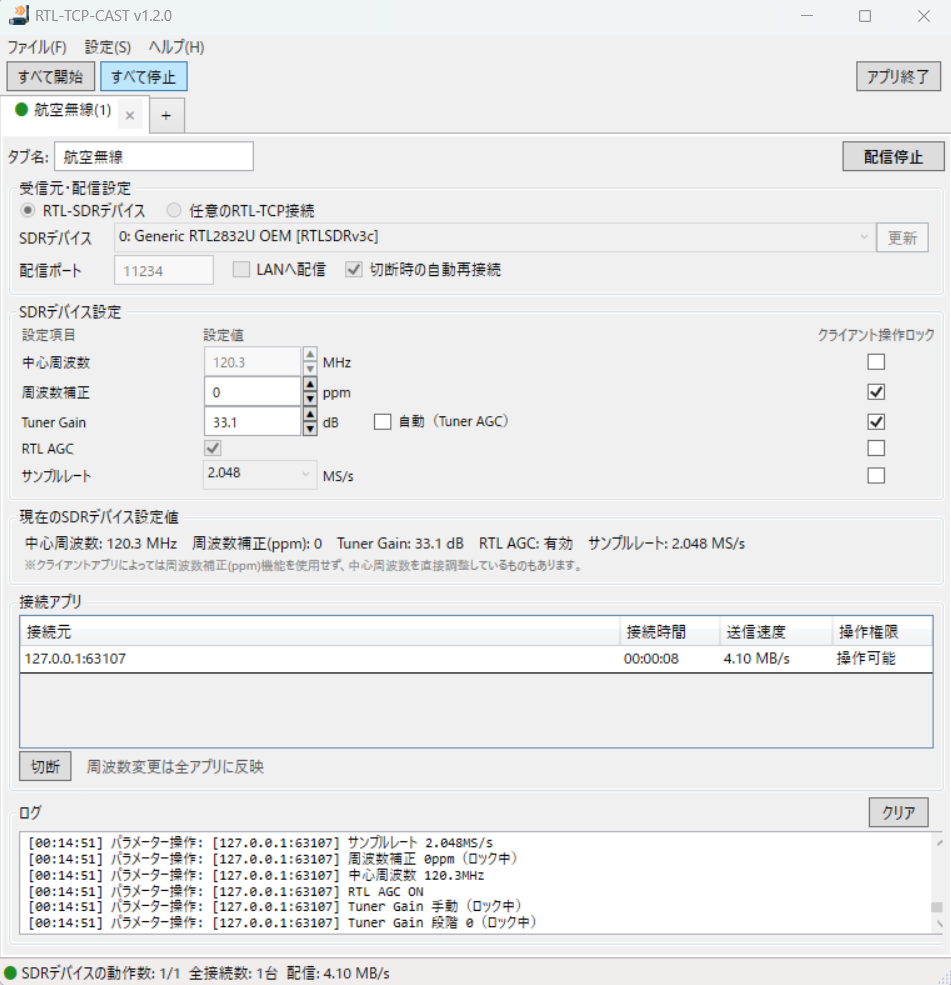The image size is (951, 985).
Task: Click the アプリ終了 button
Action: [x=898, y=77]
